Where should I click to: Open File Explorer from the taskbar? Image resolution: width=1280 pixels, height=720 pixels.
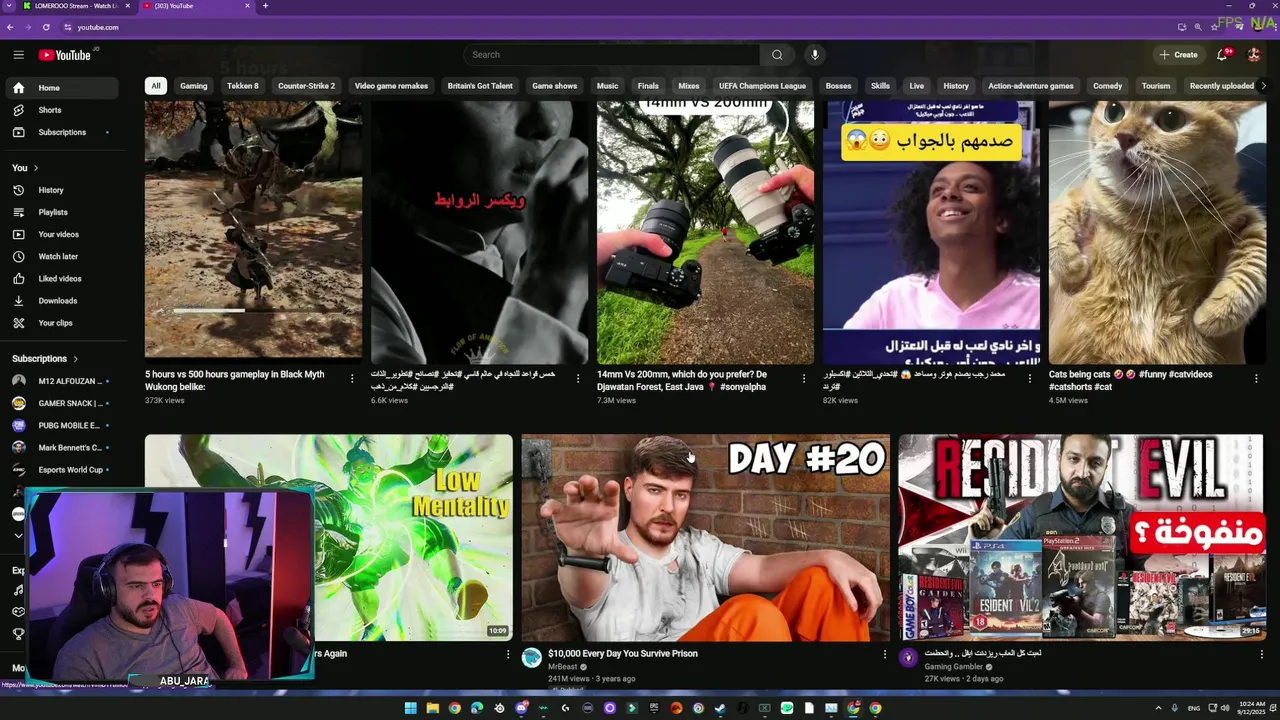433,708
